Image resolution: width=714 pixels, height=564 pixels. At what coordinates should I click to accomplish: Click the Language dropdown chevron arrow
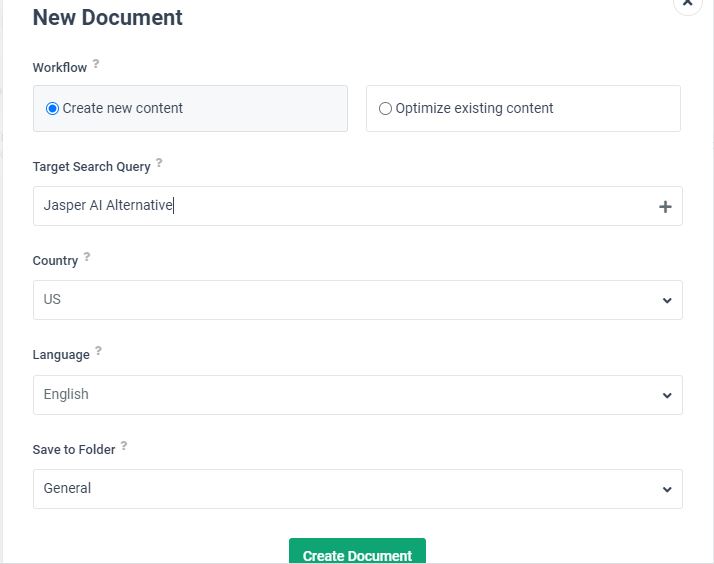pos(667,396)
